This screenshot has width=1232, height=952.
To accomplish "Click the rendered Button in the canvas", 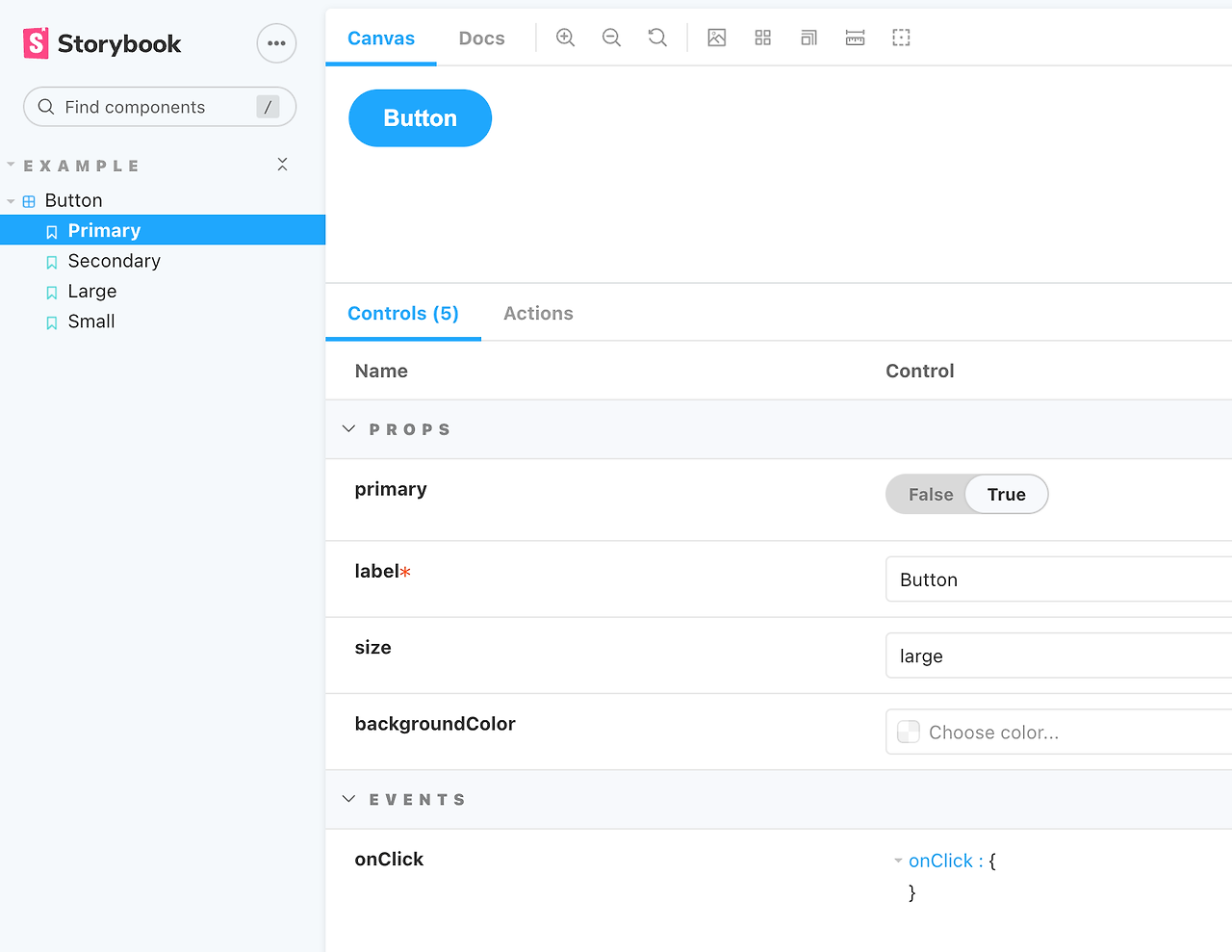I will pos(420,117).
